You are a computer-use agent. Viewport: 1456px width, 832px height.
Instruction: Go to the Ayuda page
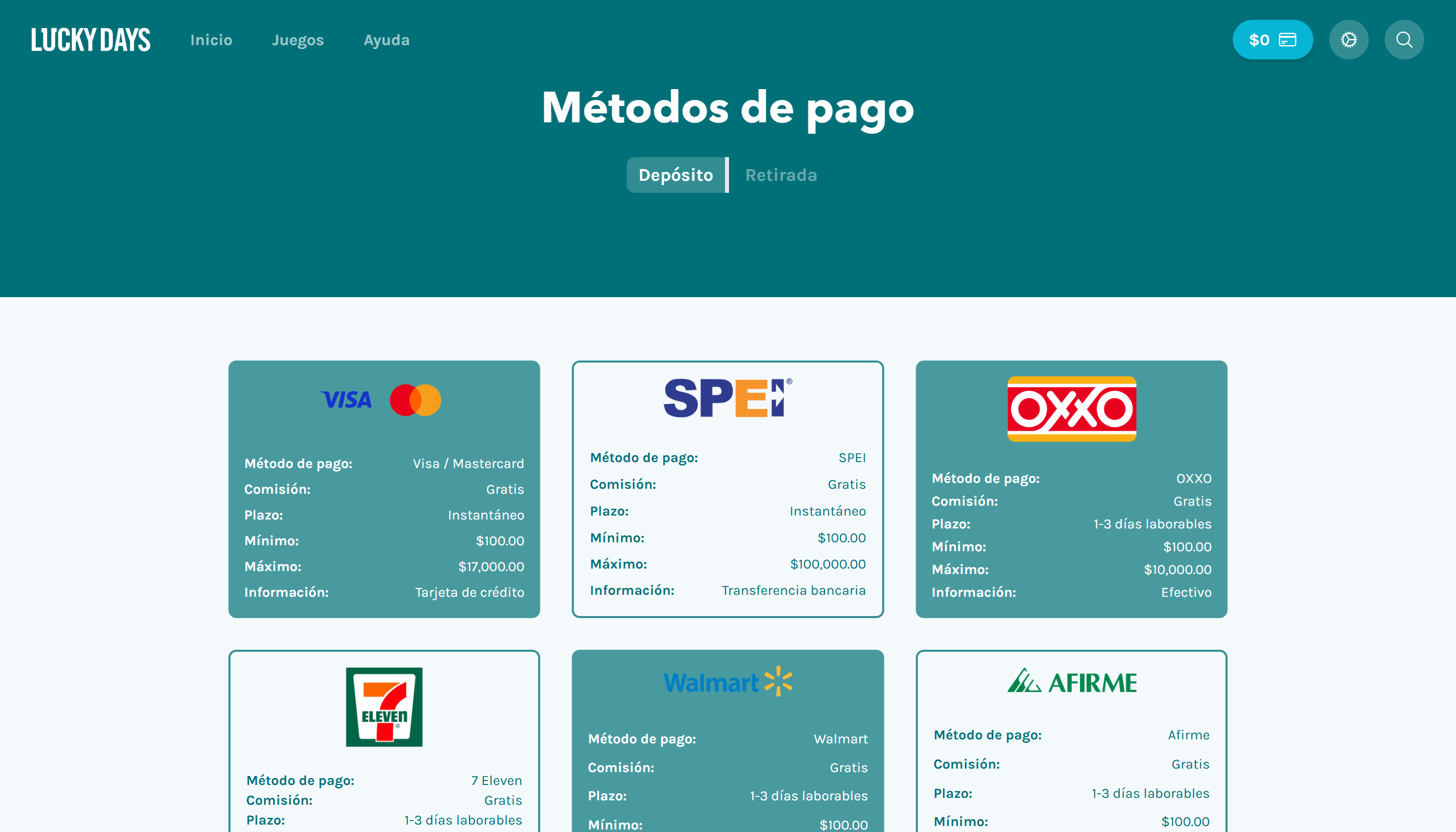click(386, 40)
